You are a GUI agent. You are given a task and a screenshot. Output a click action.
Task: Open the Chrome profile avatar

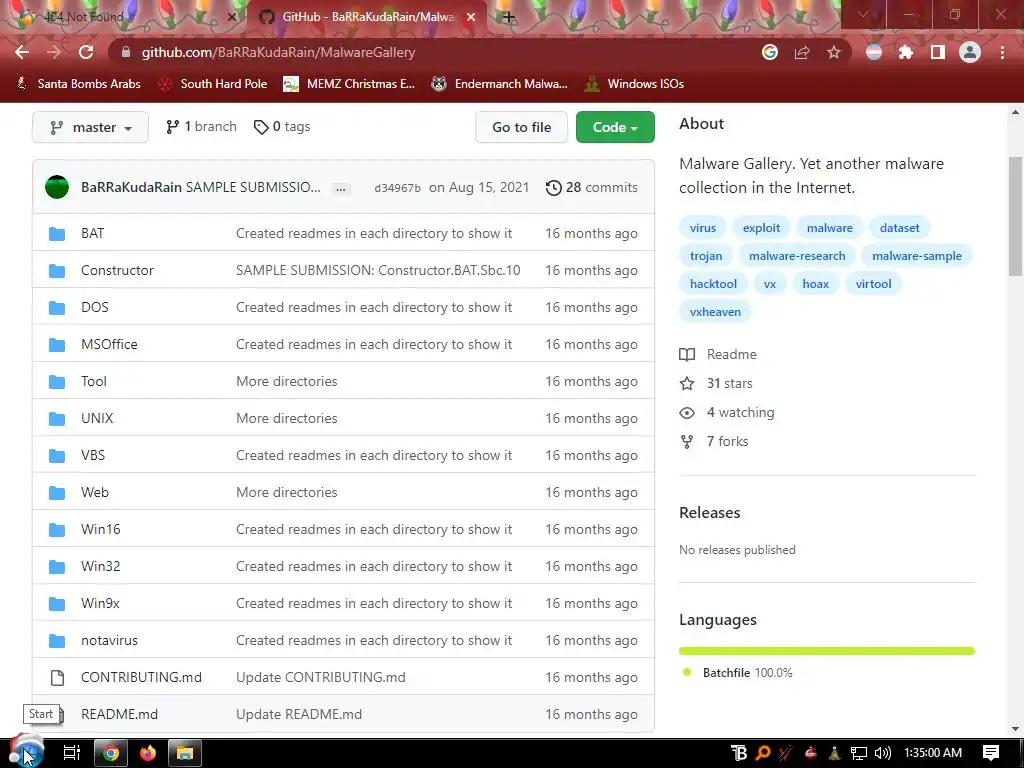[x=970, y=52]
